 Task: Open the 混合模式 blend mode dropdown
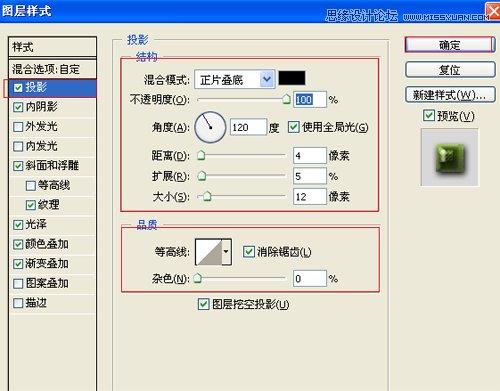[235, 79]
